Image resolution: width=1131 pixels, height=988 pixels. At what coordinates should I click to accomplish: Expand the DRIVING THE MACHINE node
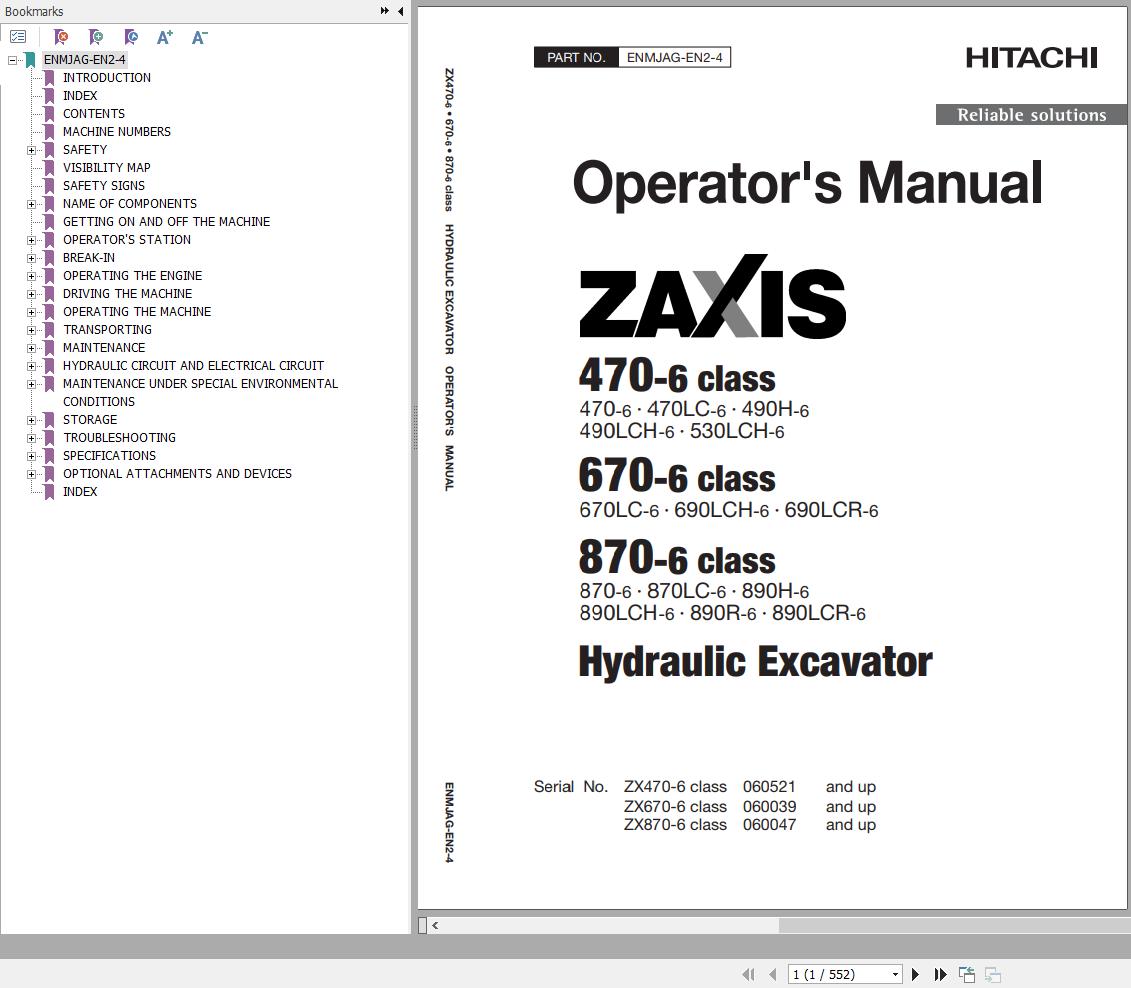[31, 294]
